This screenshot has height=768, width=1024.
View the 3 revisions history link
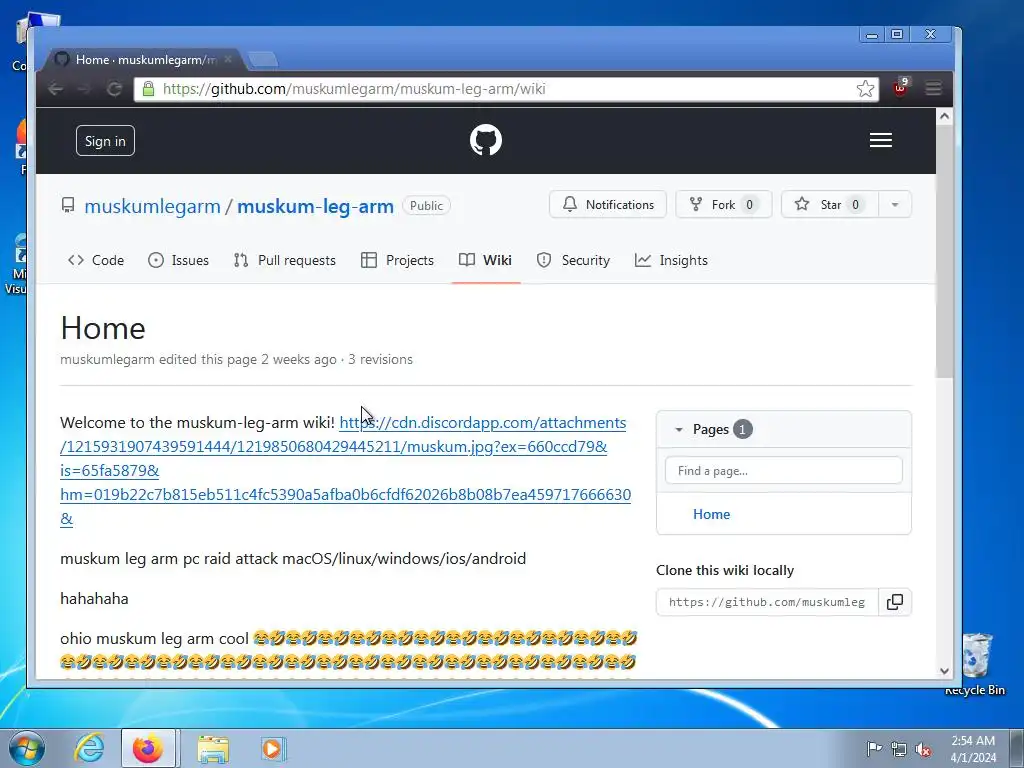380,359
